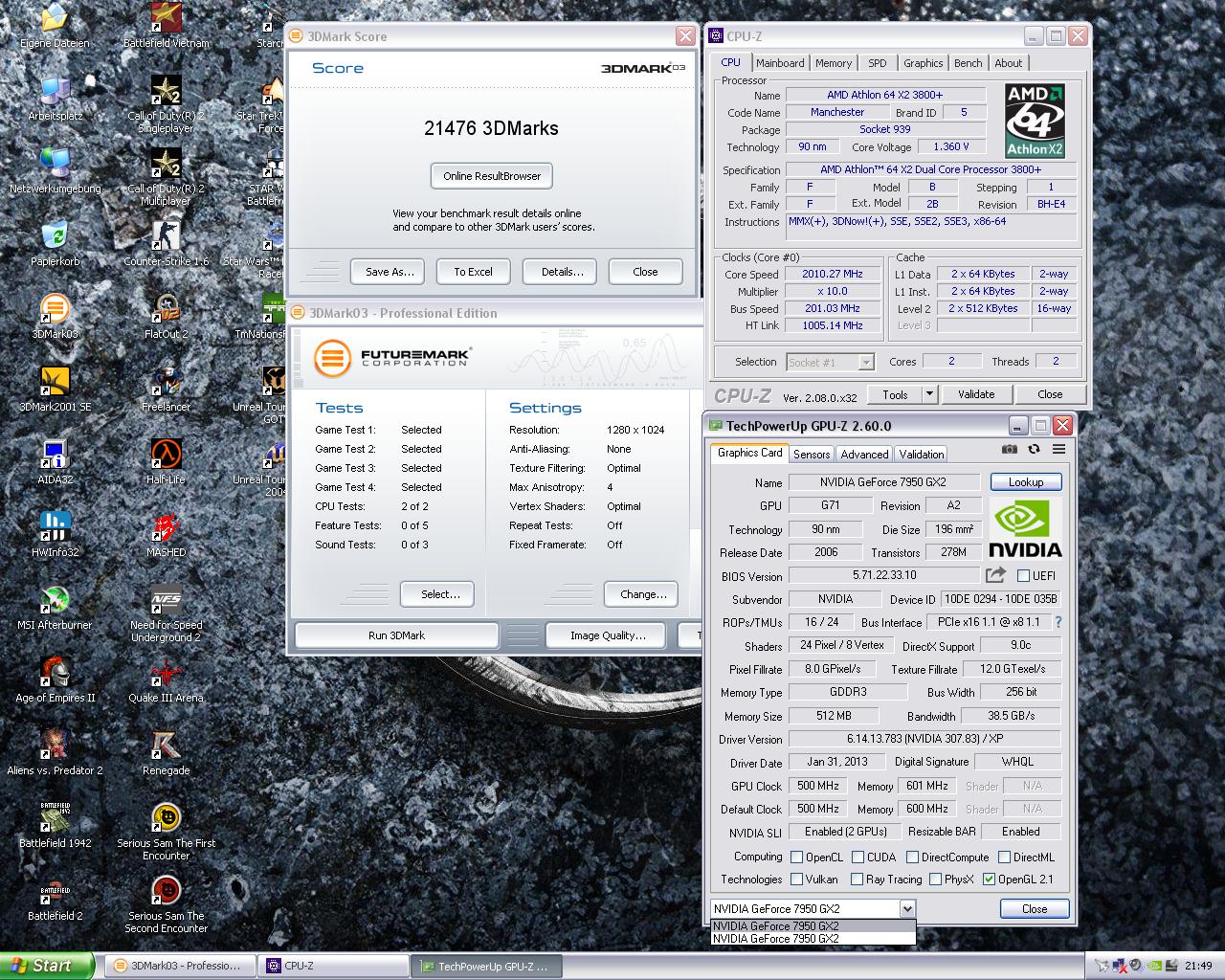Toggle the Vulkan checkbox
1225x980 pixels.
pyautogui.click(x=796, y=879)
